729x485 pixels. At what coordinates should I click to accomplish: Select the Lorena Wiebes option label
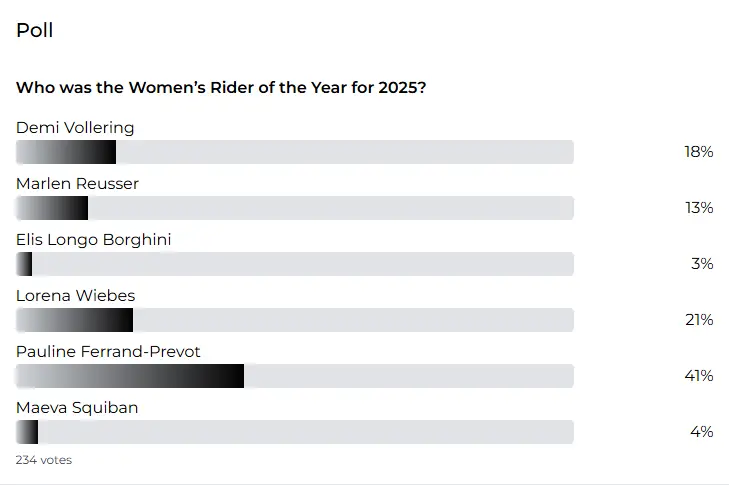tap(75, 295)
